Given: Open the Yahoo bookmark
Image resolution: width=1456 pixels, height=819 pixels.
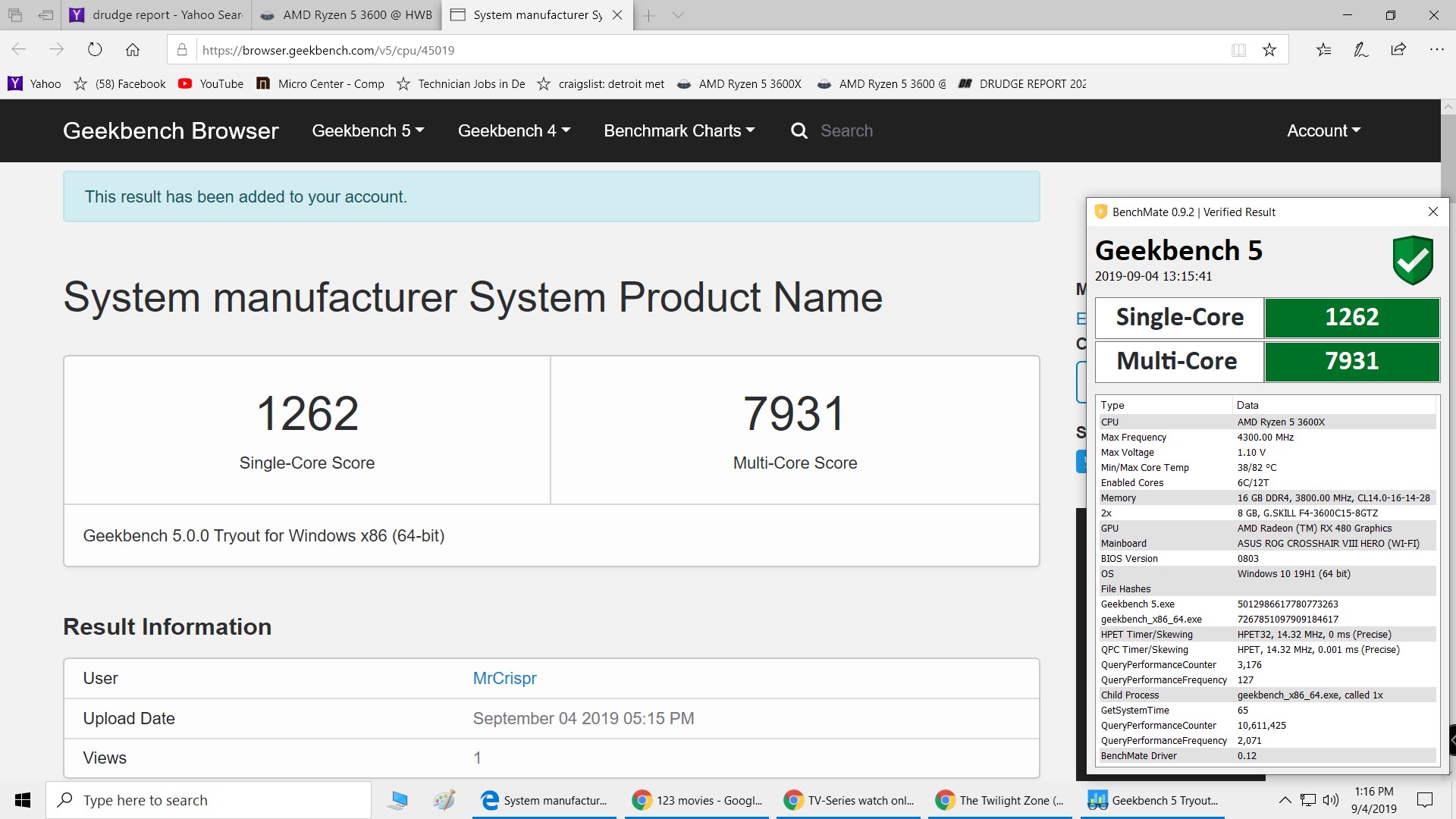Looking at the screenshot, I should [35, 84].
